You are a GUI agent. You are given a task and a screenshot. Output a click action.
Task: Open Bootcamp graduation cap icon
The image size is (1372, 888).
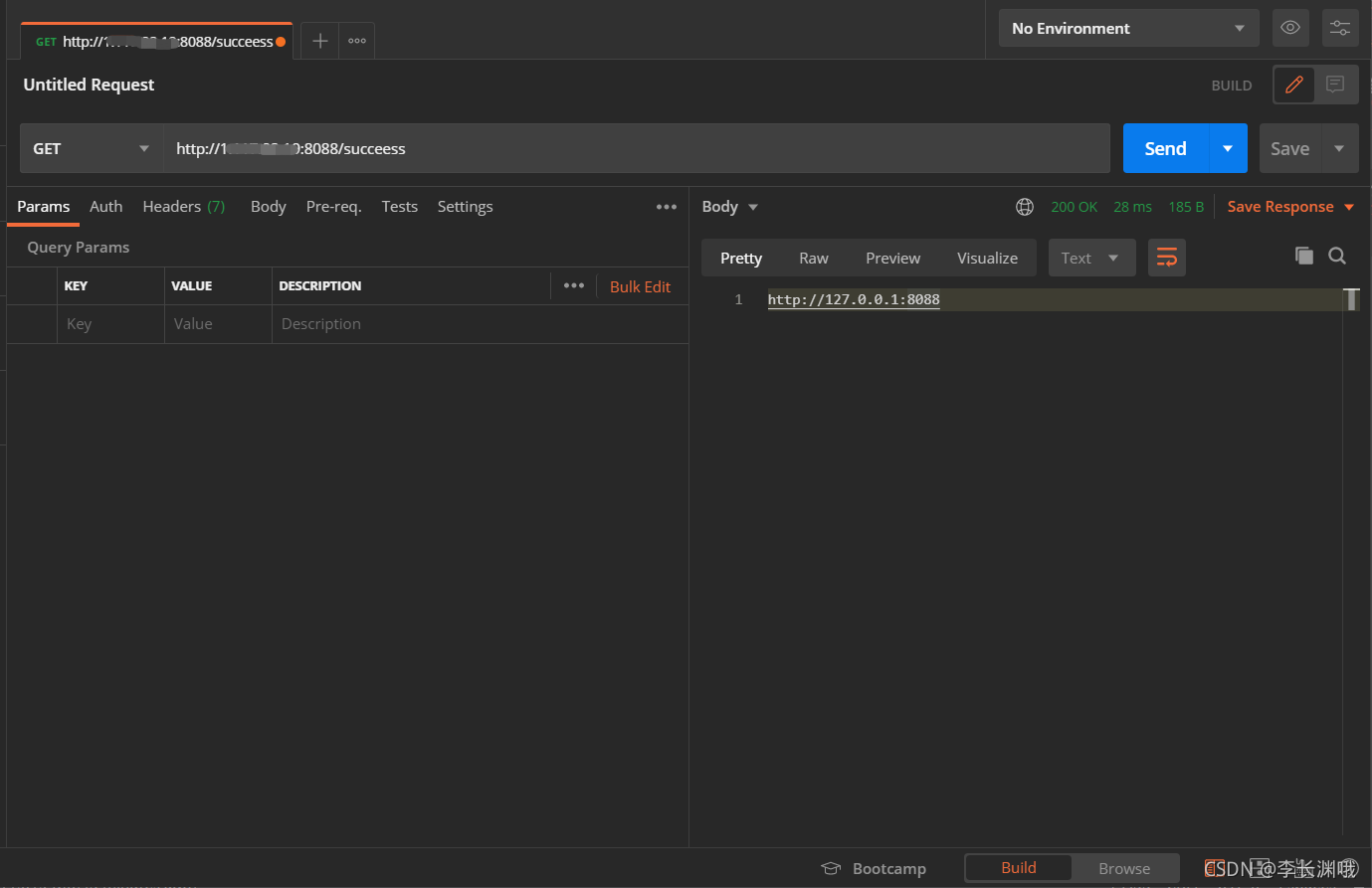[831, 869]
